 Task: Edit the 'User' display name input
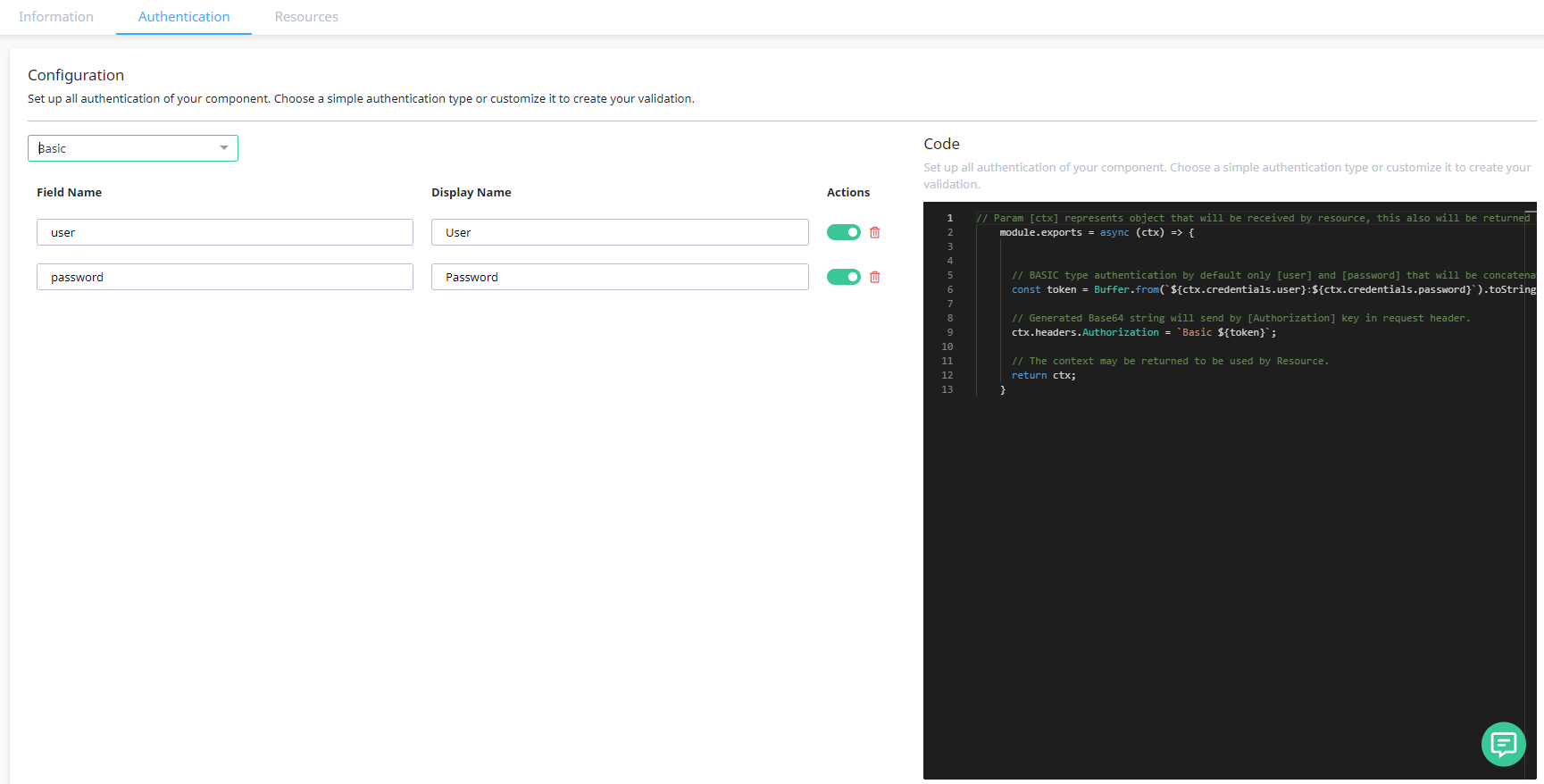pos(620,232)
